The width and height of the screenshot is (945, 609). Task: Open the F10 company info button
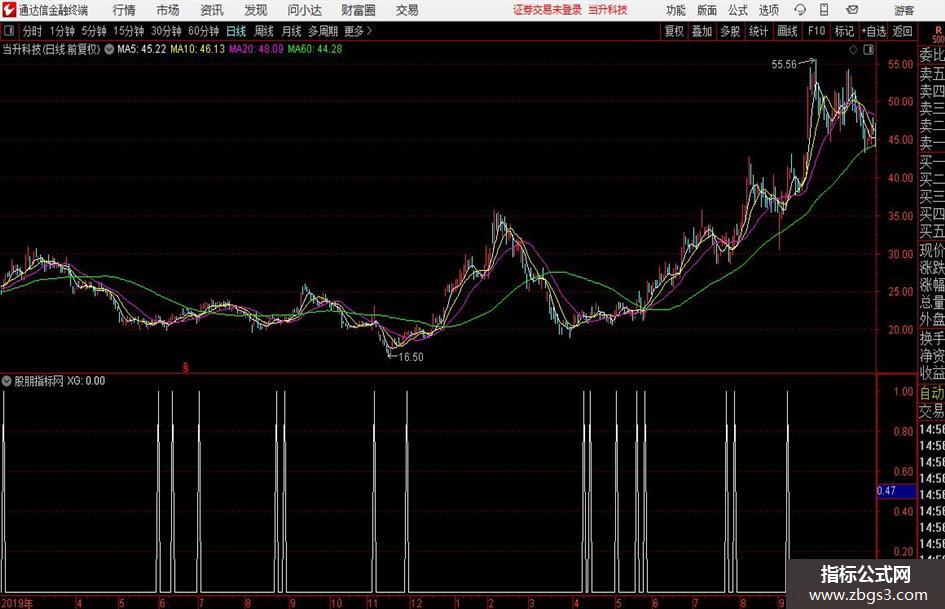click(x=817, y=31)
